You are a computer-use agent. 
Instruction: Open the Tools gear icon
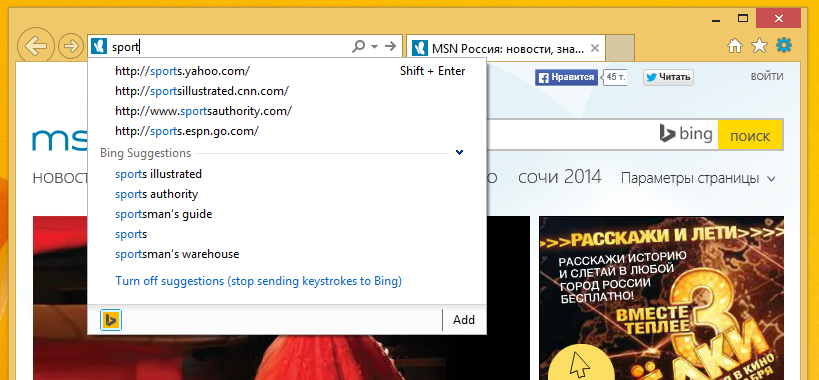tap(783, 45)
